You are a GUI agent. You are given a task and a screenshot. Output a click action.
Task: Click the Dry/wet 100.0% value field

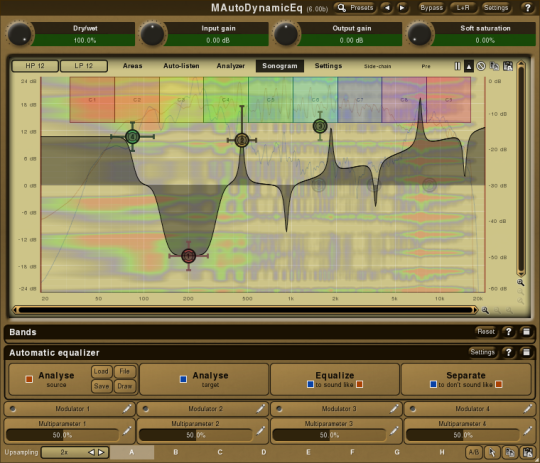coord(85,40)
